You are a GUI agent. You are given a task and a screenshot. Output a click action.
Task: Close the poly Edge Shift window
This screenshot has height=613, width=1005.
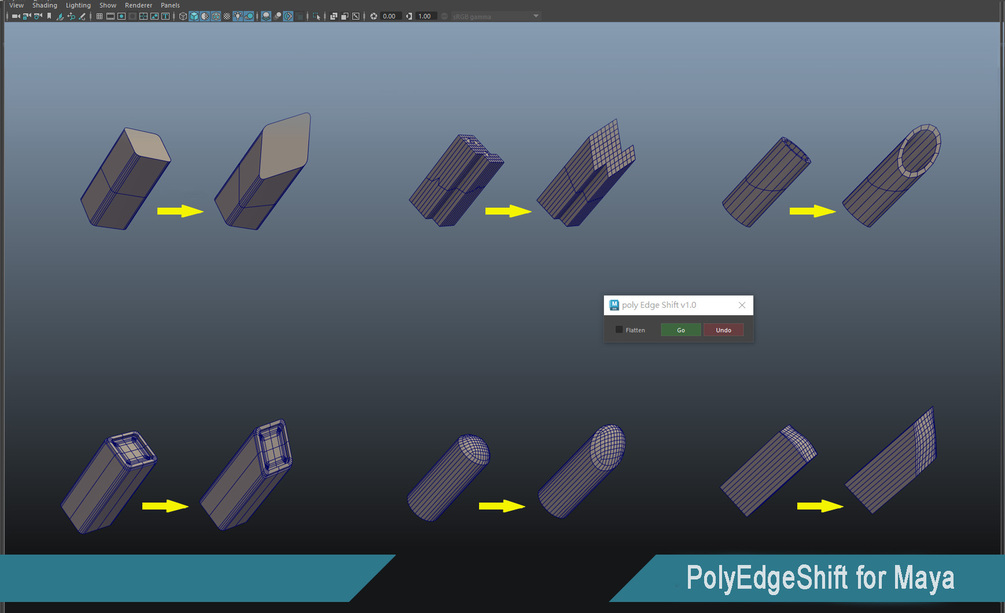742,305
